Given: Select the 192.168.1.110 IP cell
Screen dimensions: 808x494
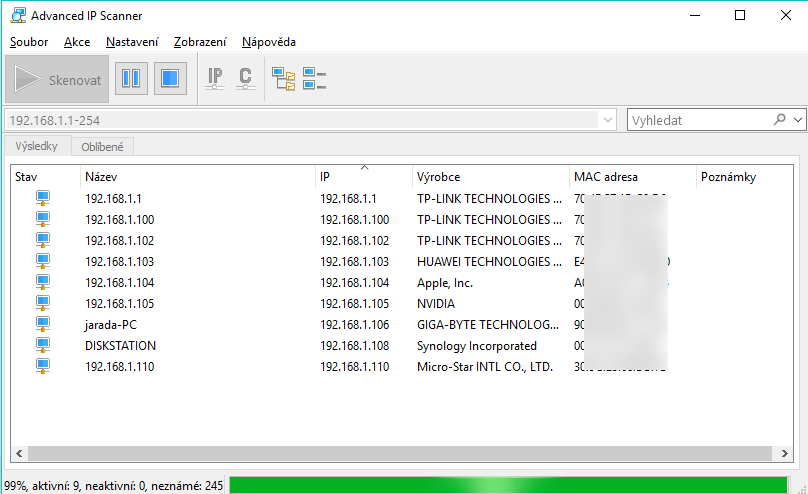Looking at the screenshot, I should coord(355,367).
